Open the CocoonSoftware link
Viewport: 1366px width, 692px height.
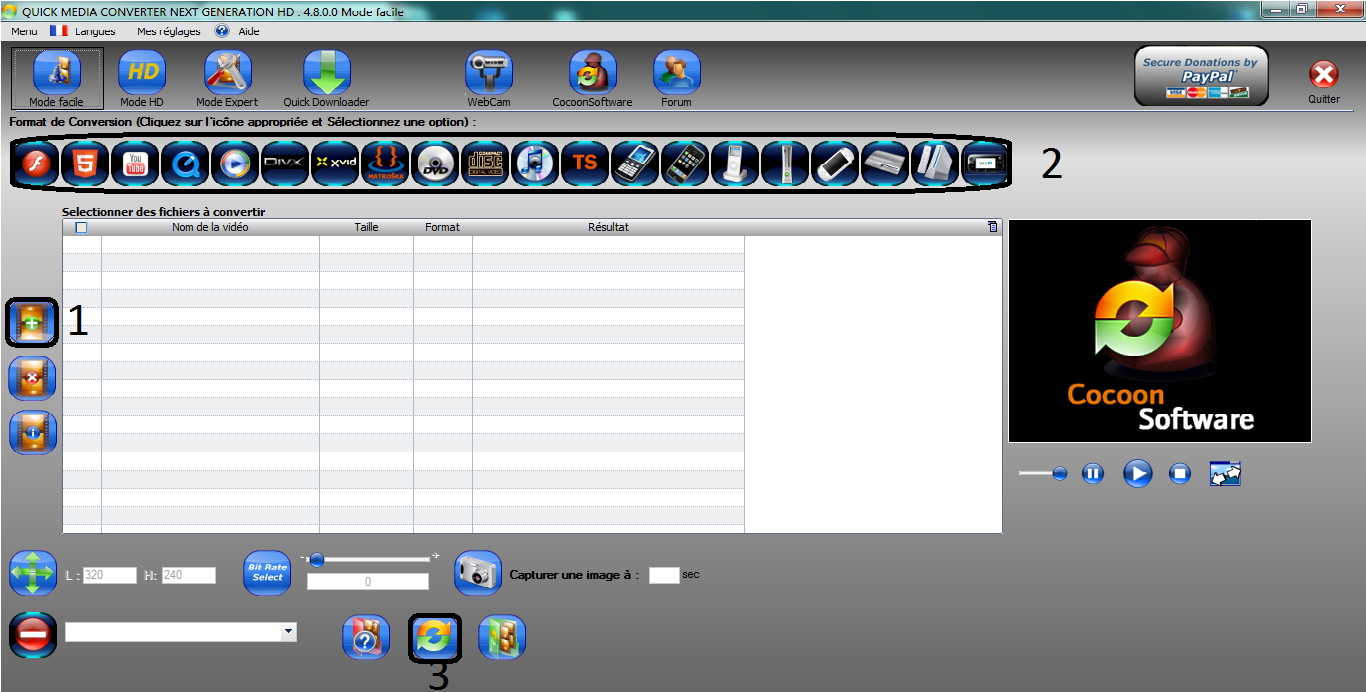click(x=593, y=78)
